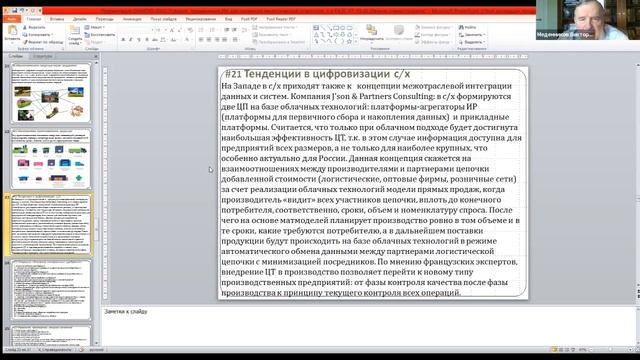Switch to the Transitions (Переходы) ribbon tab
Viewport: 640px width, 360px height.
pyautogui.click(x=105, y=19)
